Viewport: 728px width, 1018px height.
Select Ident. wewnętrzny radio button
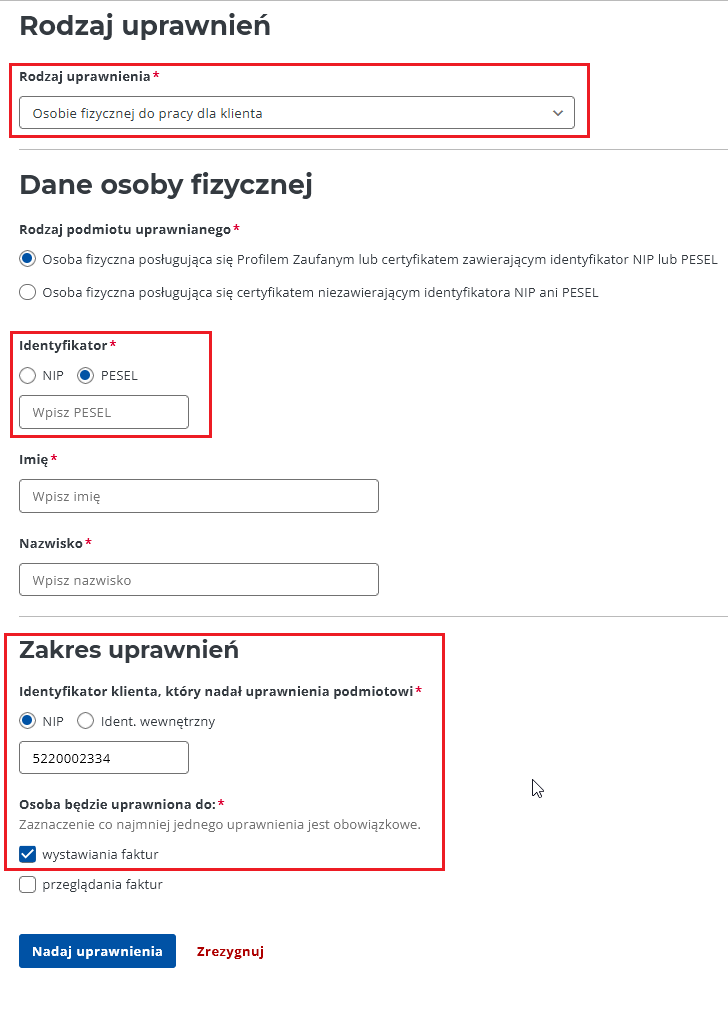(x=86, y=721)
